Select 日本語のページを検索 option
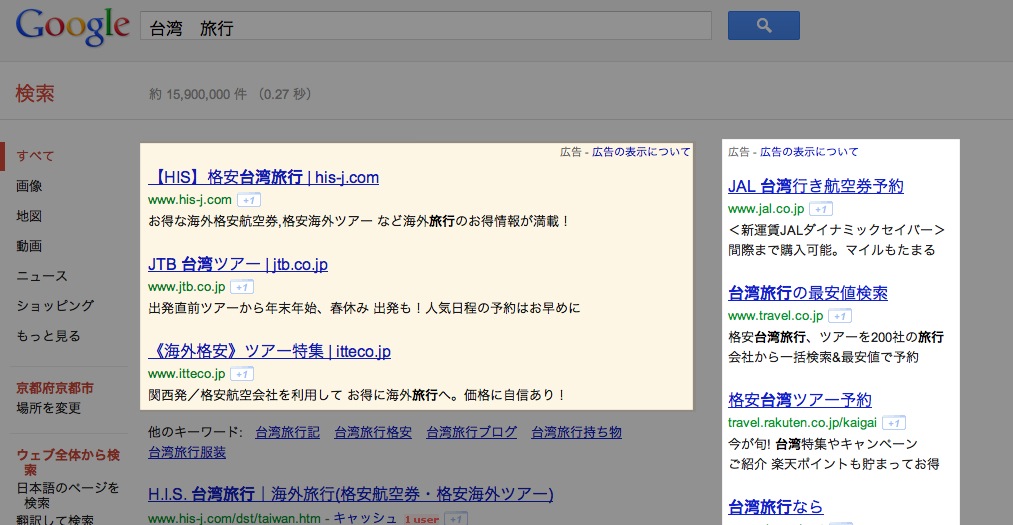1013x525 pixels. (68, 495)
